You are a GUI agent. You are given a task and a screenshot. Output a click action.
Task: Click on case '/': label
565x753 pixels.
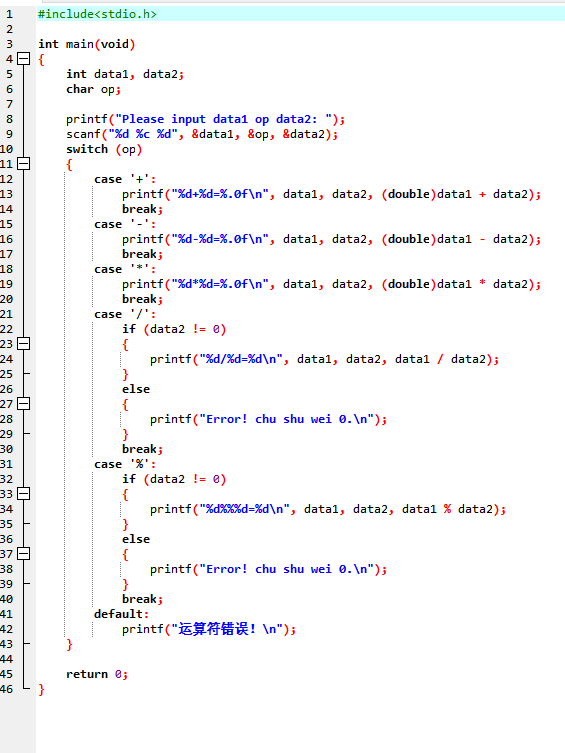pos(125,314)
